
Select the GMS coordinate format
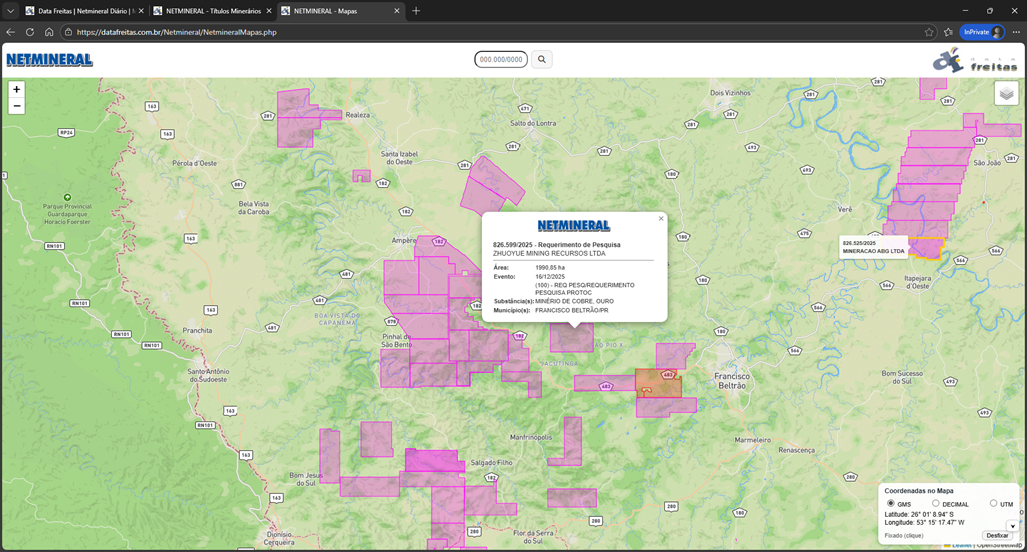[891, 503]
